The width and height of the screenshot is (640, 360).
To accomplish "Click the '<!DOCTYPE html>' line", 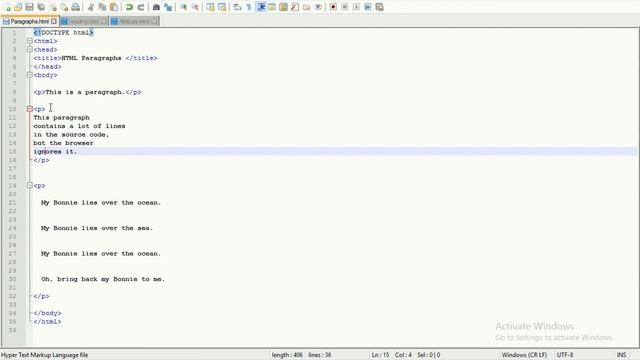I will tap(63, 32).
